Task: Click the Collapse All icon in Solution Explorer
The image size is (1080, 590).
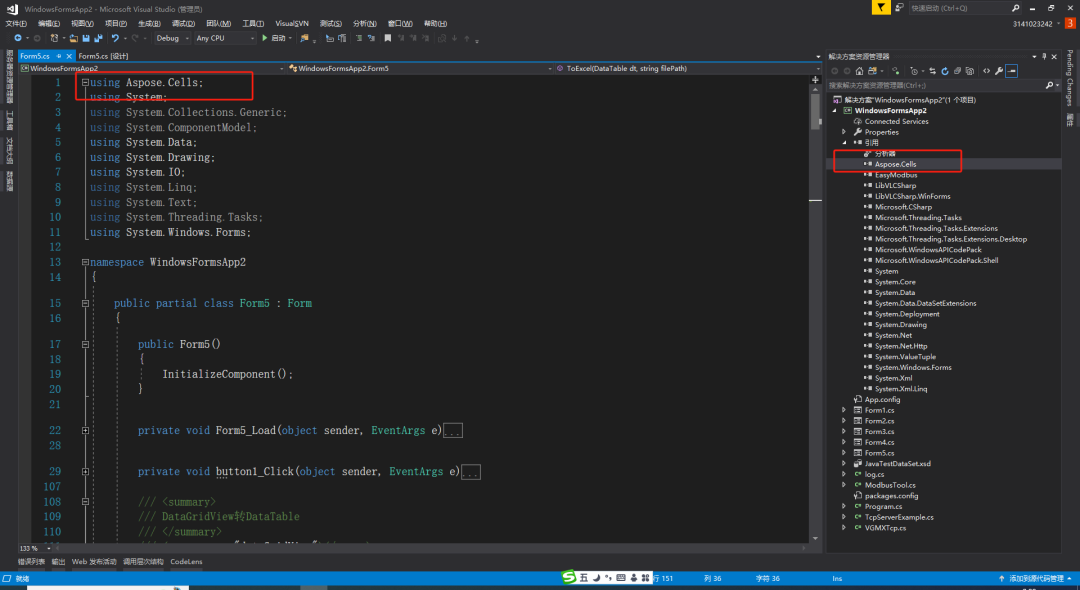Action: click(956, 71)
